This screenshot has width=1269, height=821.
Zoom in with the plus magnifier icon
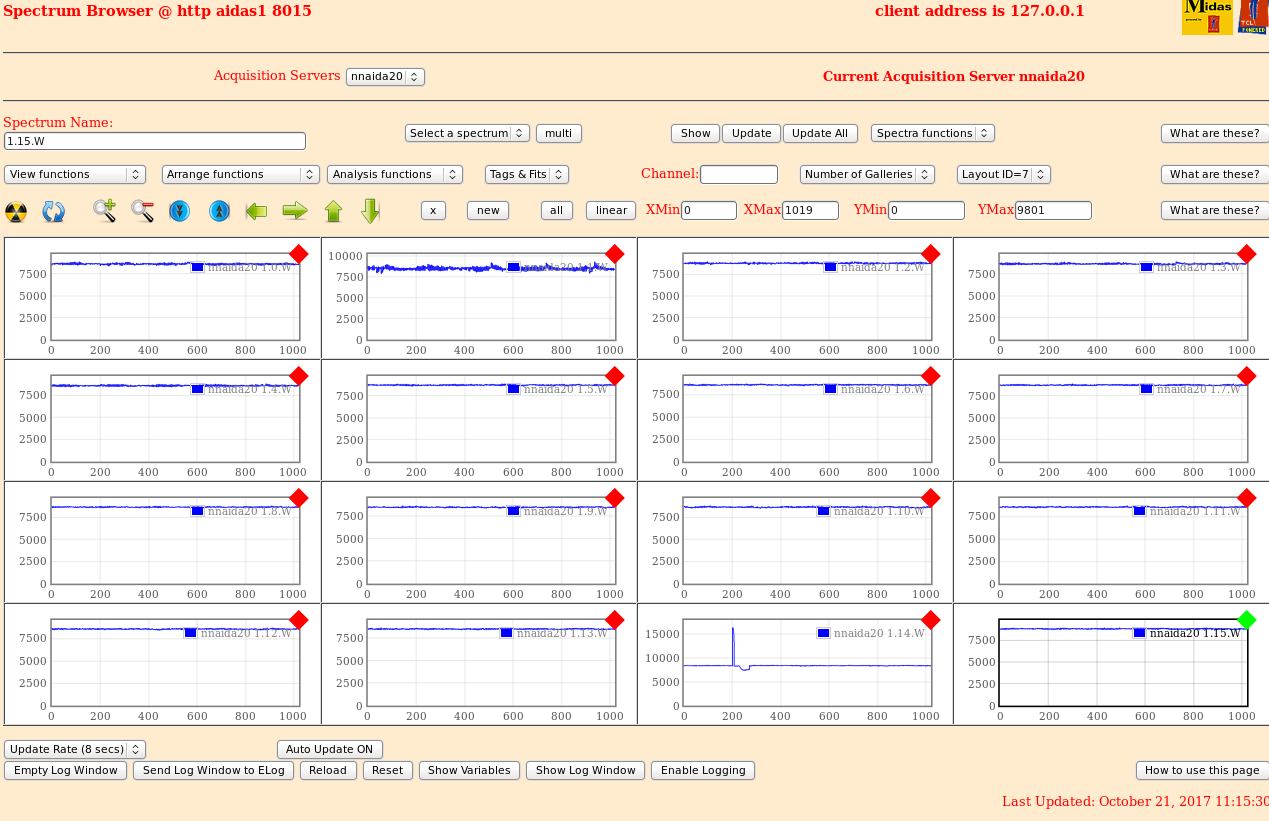coord(105,211)
